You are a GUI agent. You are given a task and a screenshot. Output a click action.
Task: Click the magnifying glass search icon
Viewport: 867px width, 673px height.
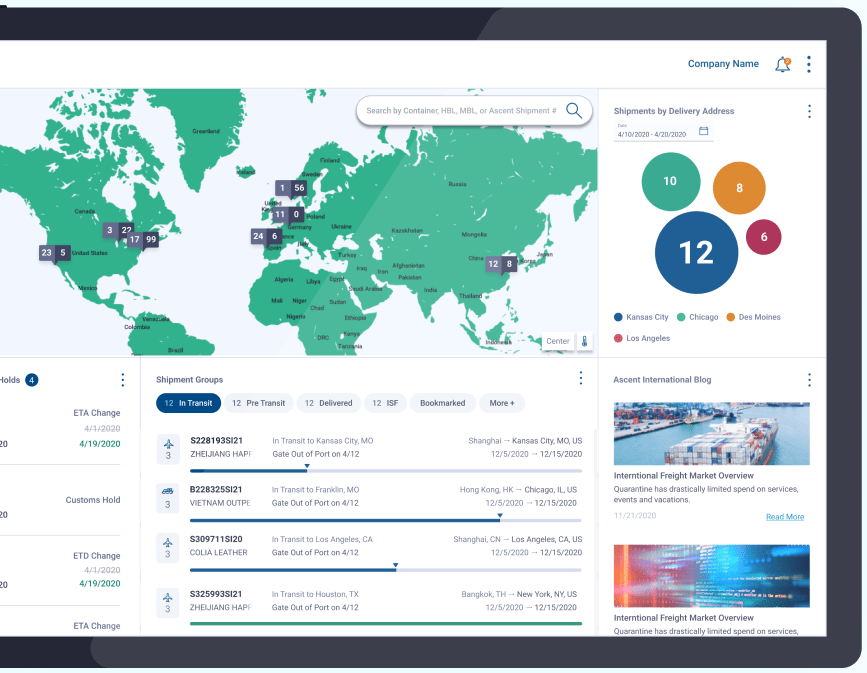tap(574, 111)
